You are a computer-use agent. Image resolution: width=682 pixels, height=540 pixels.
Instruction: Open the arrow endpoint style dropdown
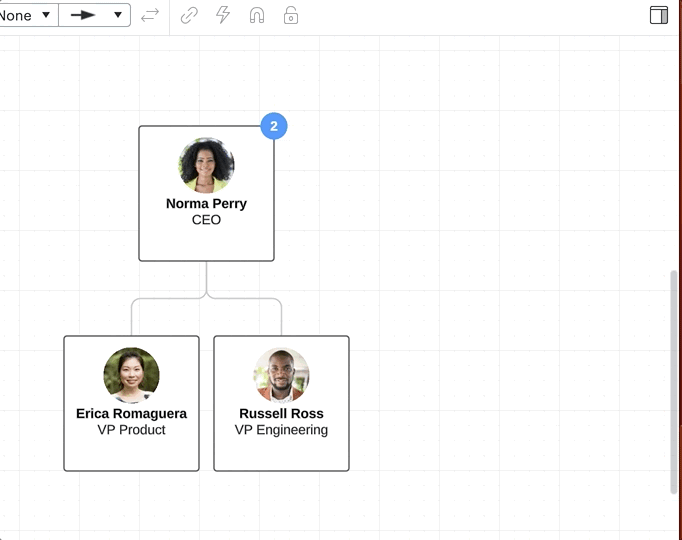(95, 15)
